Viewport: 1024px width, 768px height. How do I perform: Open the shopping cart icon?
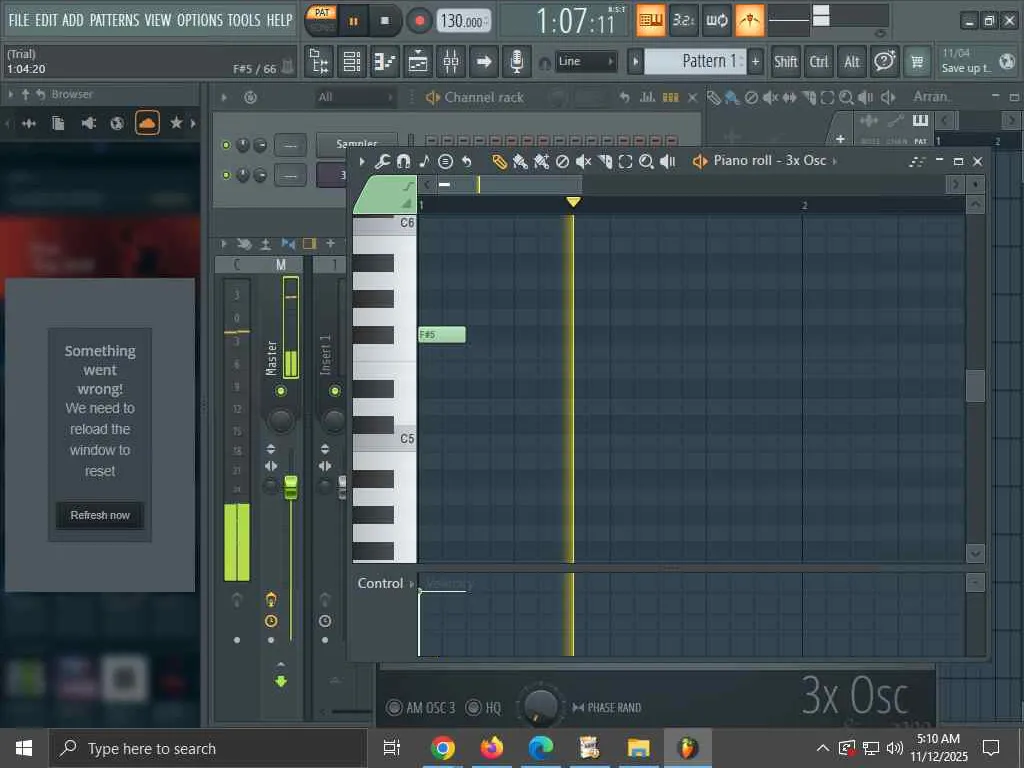point(917,62)
